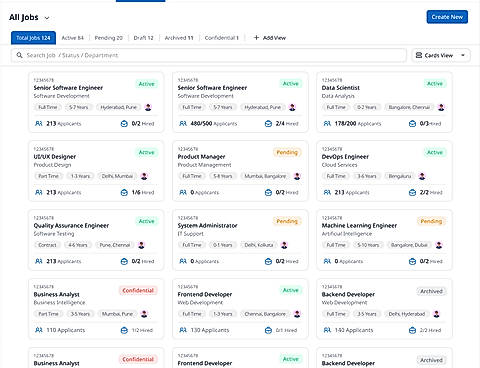Open recruiter avatar on the Product Manager card
The width and height of the screenshot is (480, 368).
(297, 176)
